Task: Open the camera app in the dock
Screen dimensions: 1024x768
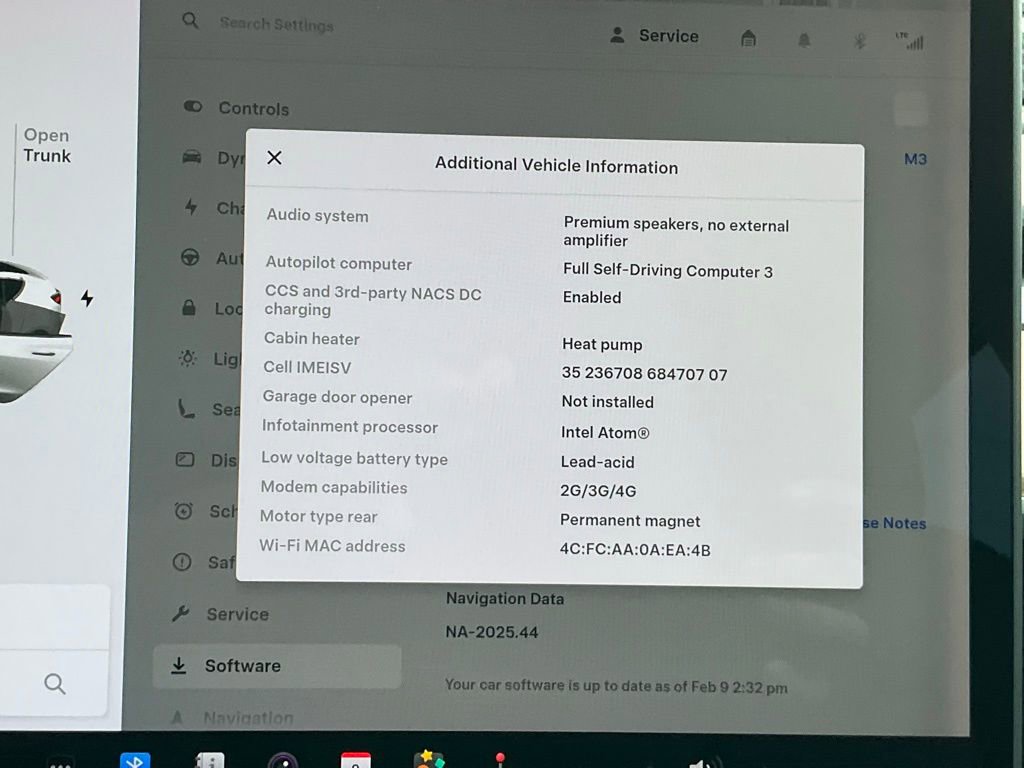Action: click(283, 761)
